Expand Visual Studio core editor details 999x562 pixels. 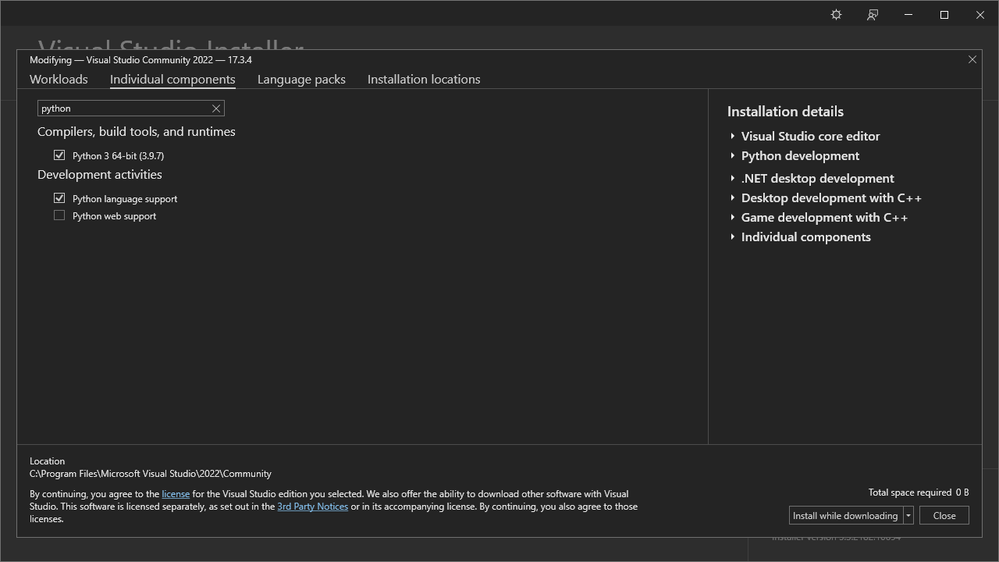[733, 136]
